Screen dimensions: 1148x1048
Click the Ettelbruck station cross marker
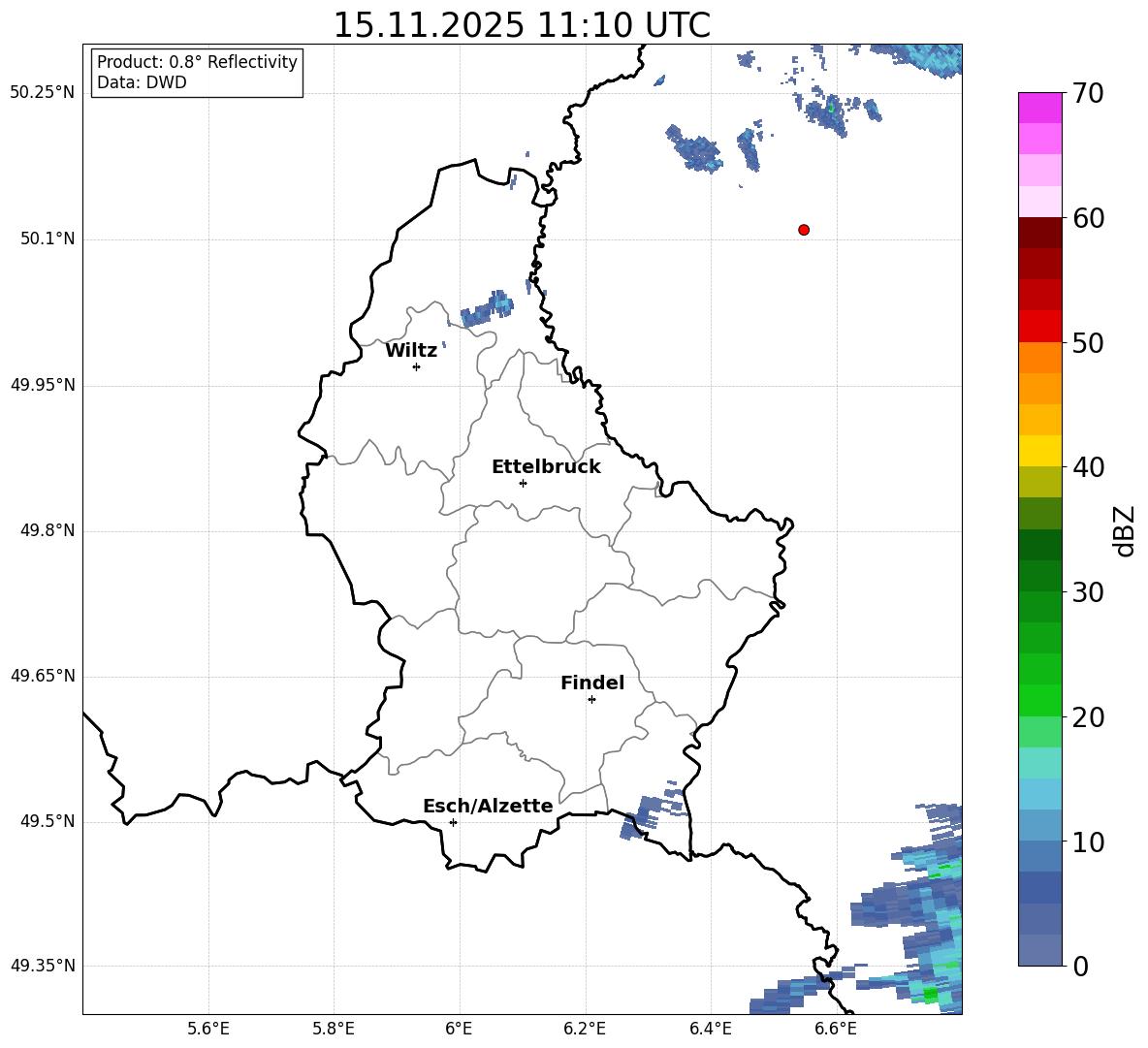(x=523, y=483)
